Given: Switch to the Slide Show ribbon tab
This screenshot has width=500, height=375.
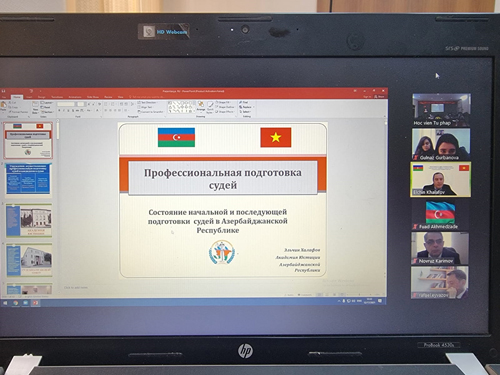Looking at the screenshot, I should (x=93, y=97).
